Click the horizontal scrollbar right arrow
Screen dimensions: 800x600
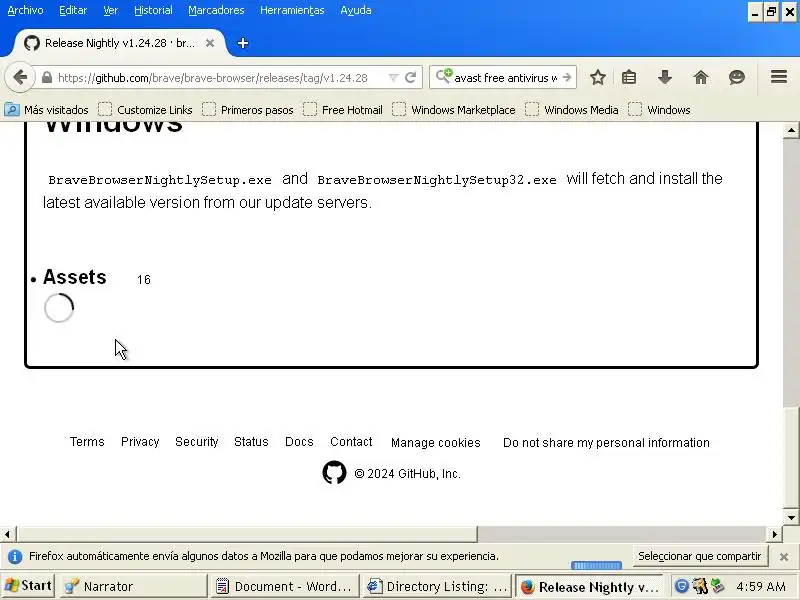774,534
